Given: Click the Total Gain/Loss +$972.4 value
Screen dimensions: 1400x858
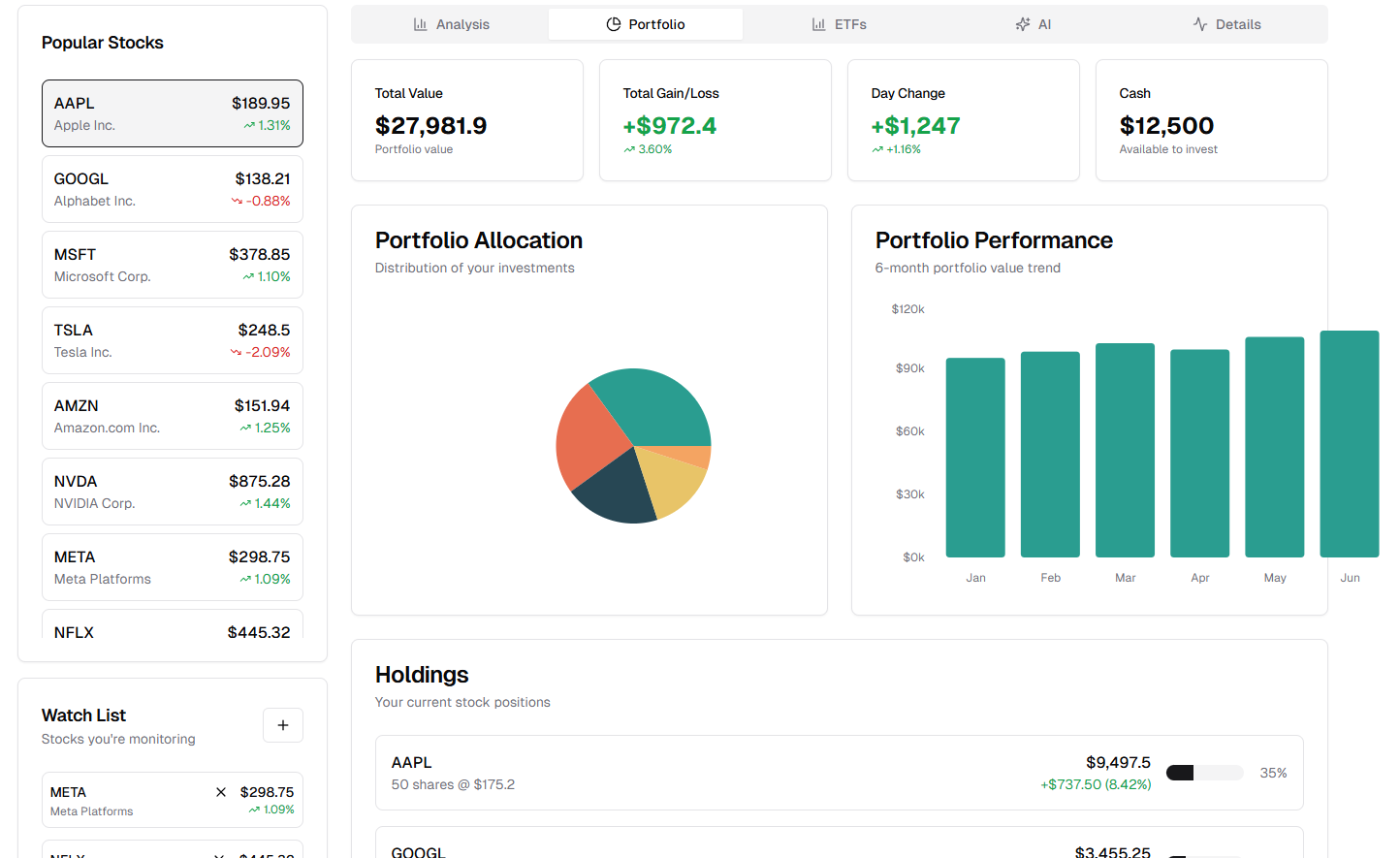Looking at the screenshot, I should (x=669, y=126).
